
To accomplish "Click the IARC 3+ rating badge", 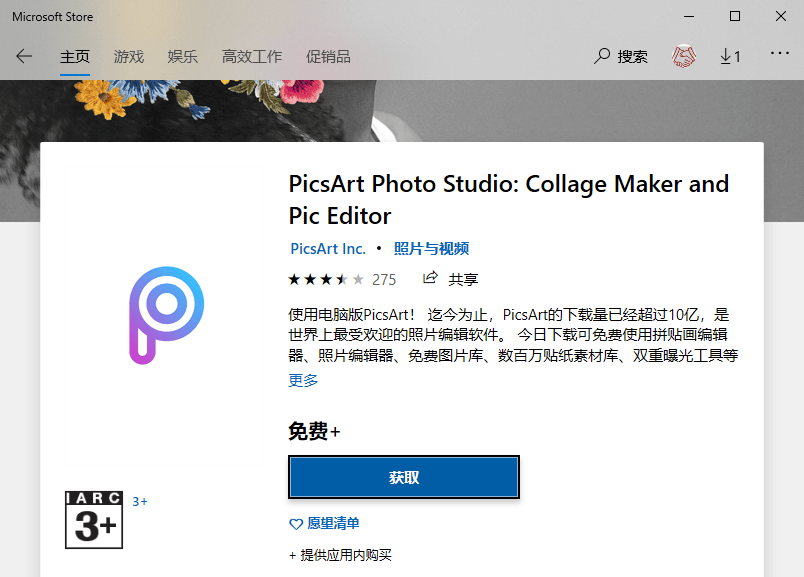I will click(x=94, y=520).
